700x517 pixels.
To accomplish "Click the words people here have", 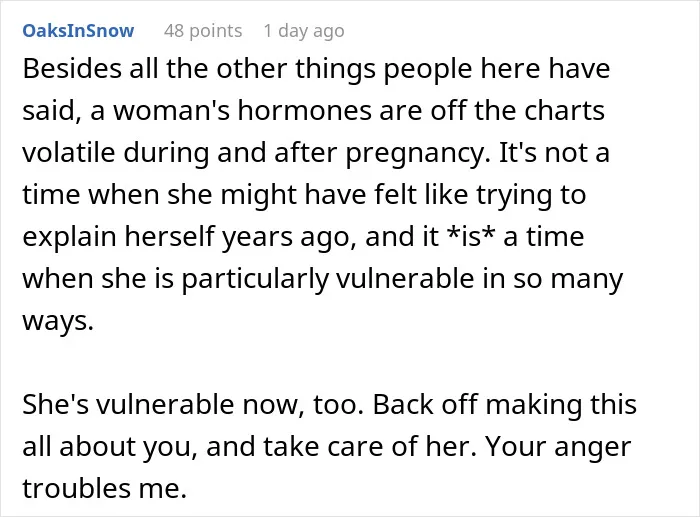I will point(496,71).
